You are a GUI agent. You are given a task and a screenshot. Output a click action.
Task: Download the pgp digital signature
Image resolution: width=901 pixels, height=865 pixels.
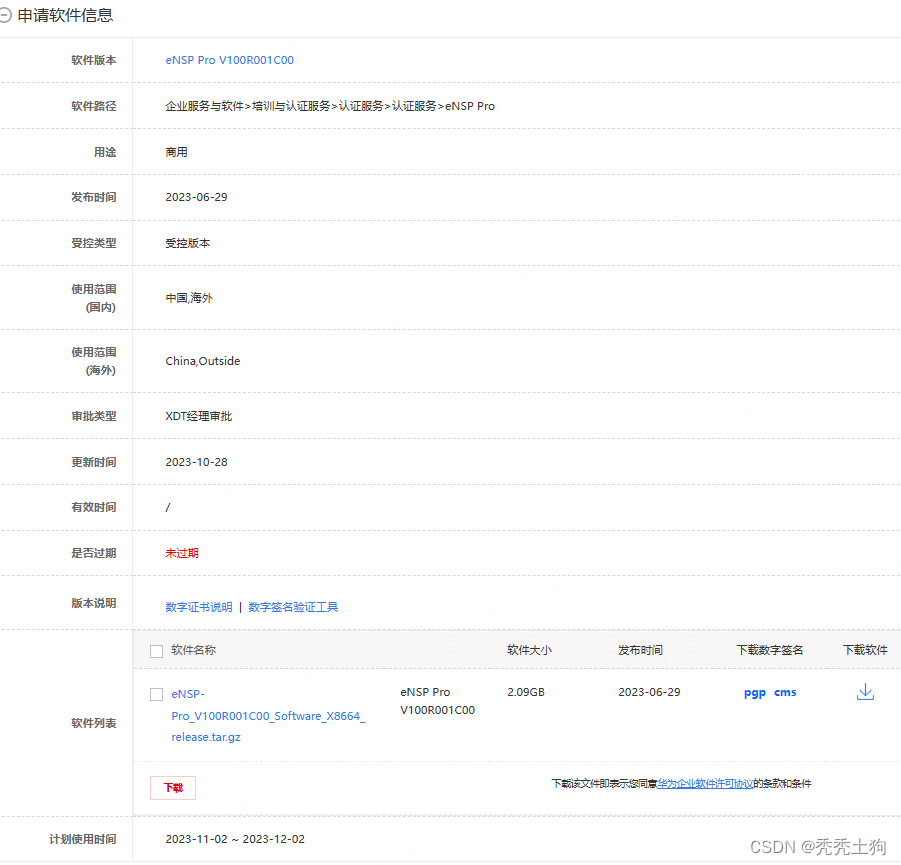[x=754, y=693]
